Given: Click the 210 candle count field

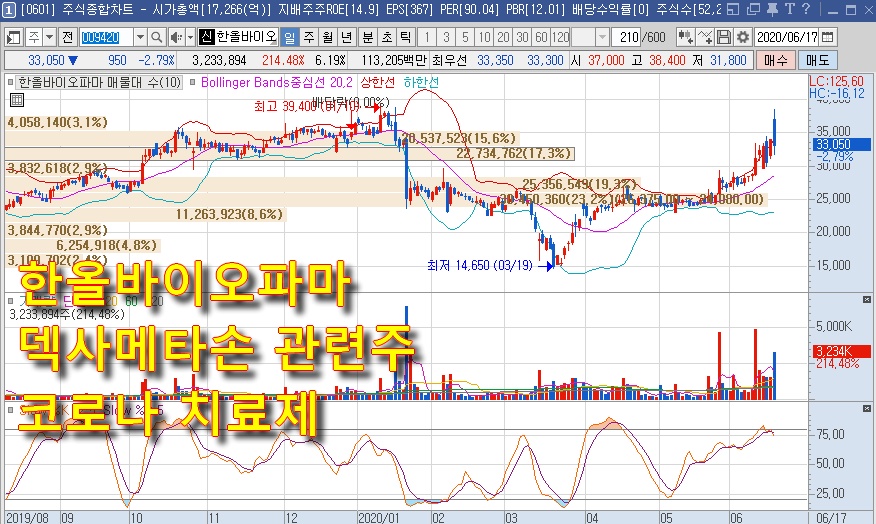Looking at the screenshot, I should point(626,37).
